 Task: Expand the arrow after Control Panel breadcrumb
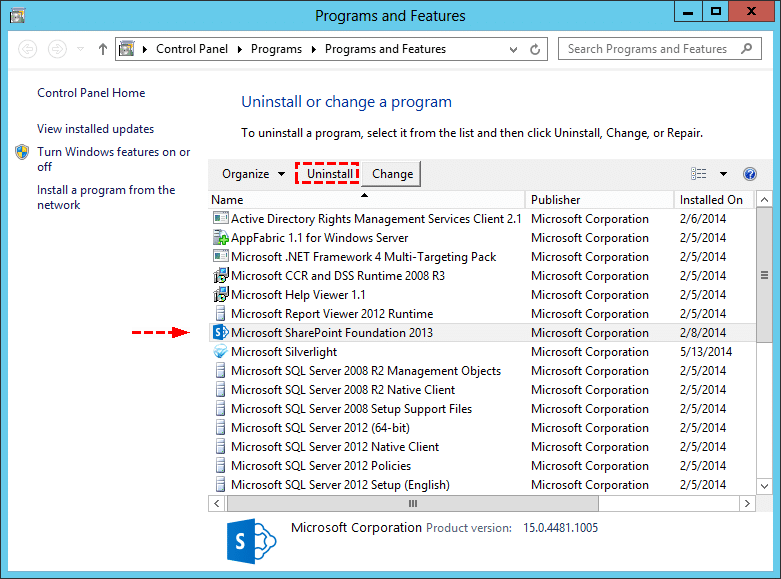(x=240, y=49)
